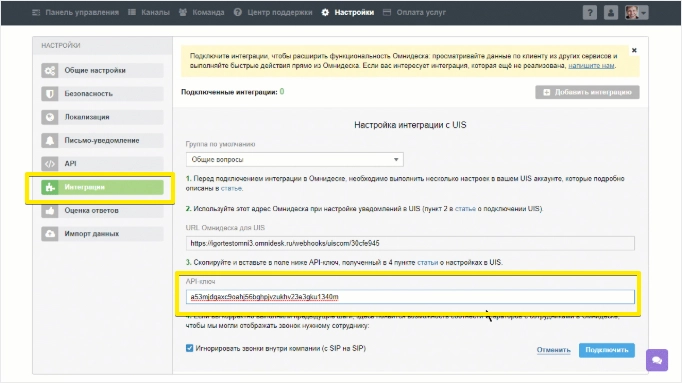Open the статьи link in step 3

click(x=428, y=263)
